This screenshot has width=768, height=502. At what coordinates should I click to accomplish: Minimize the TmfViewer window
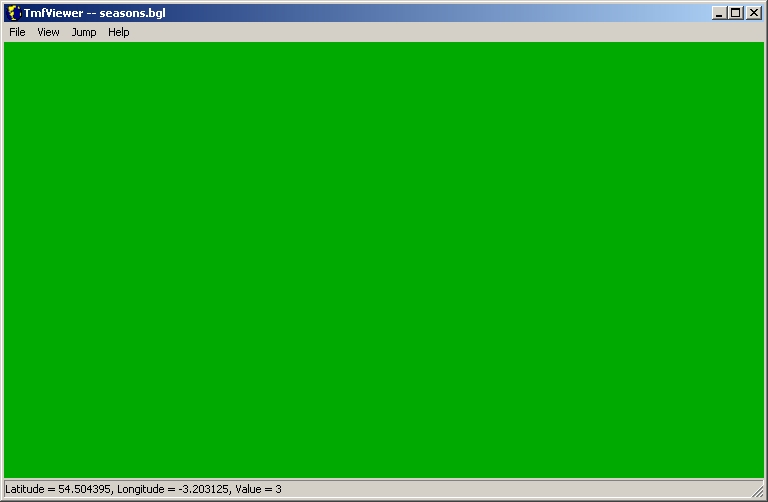pyautogui.click(x=719, y=13)
